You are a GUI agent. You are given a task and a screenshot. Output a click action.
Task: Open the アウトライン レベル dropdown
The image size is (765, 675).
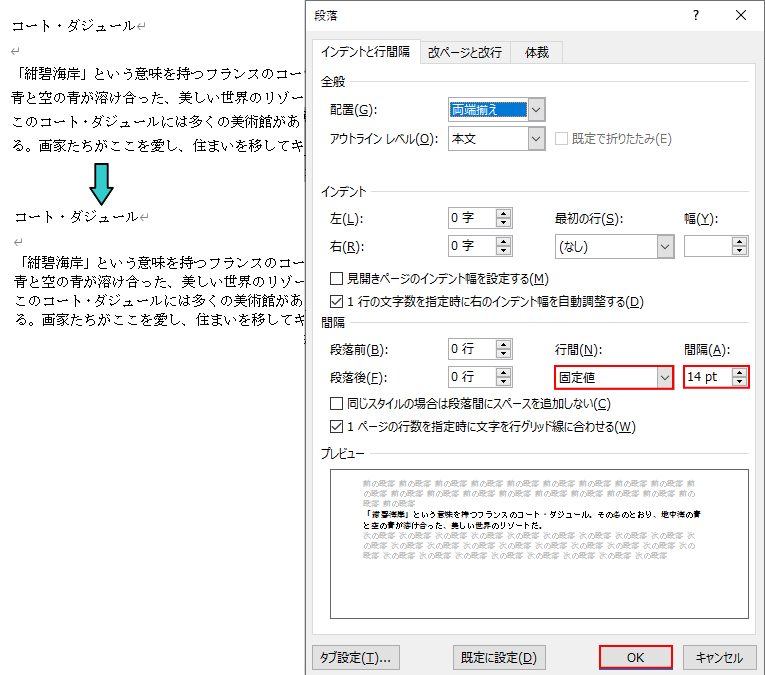(536, 139)
